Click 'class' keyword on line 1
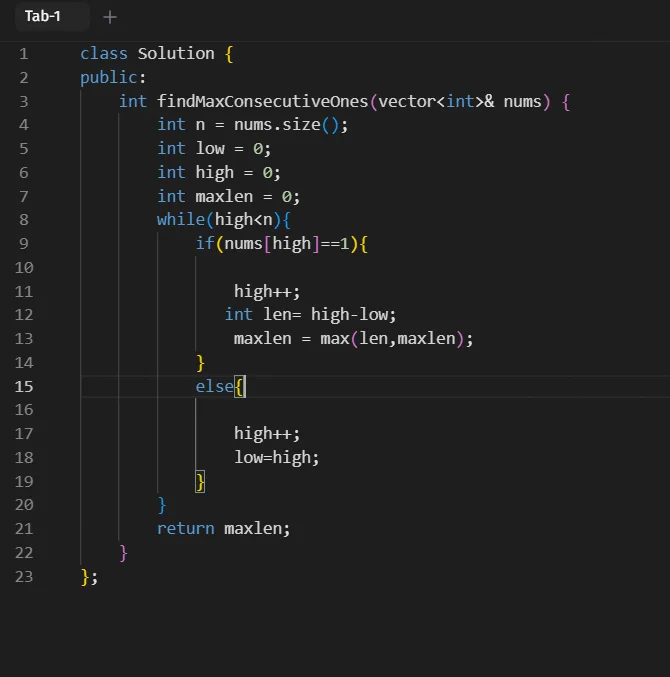This screenshot has width=670, height=677. pos(104,54)
